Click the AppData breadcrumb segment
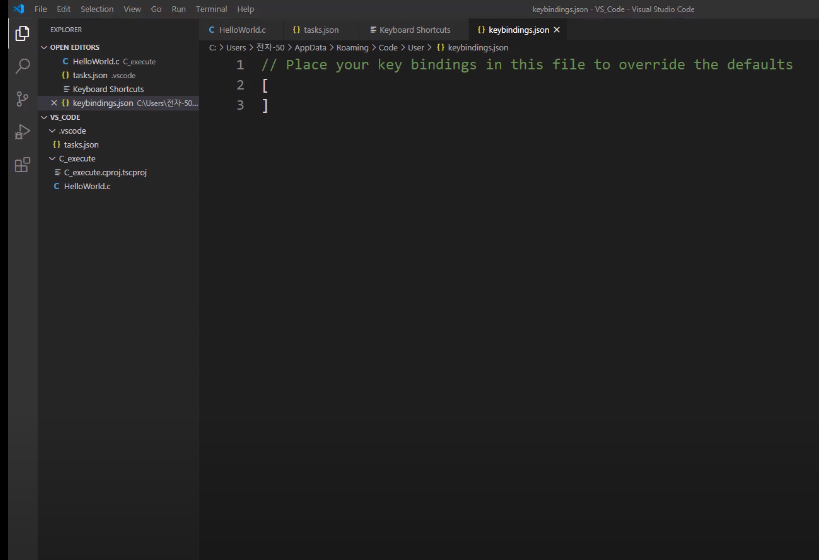 (x=310, y=48)
